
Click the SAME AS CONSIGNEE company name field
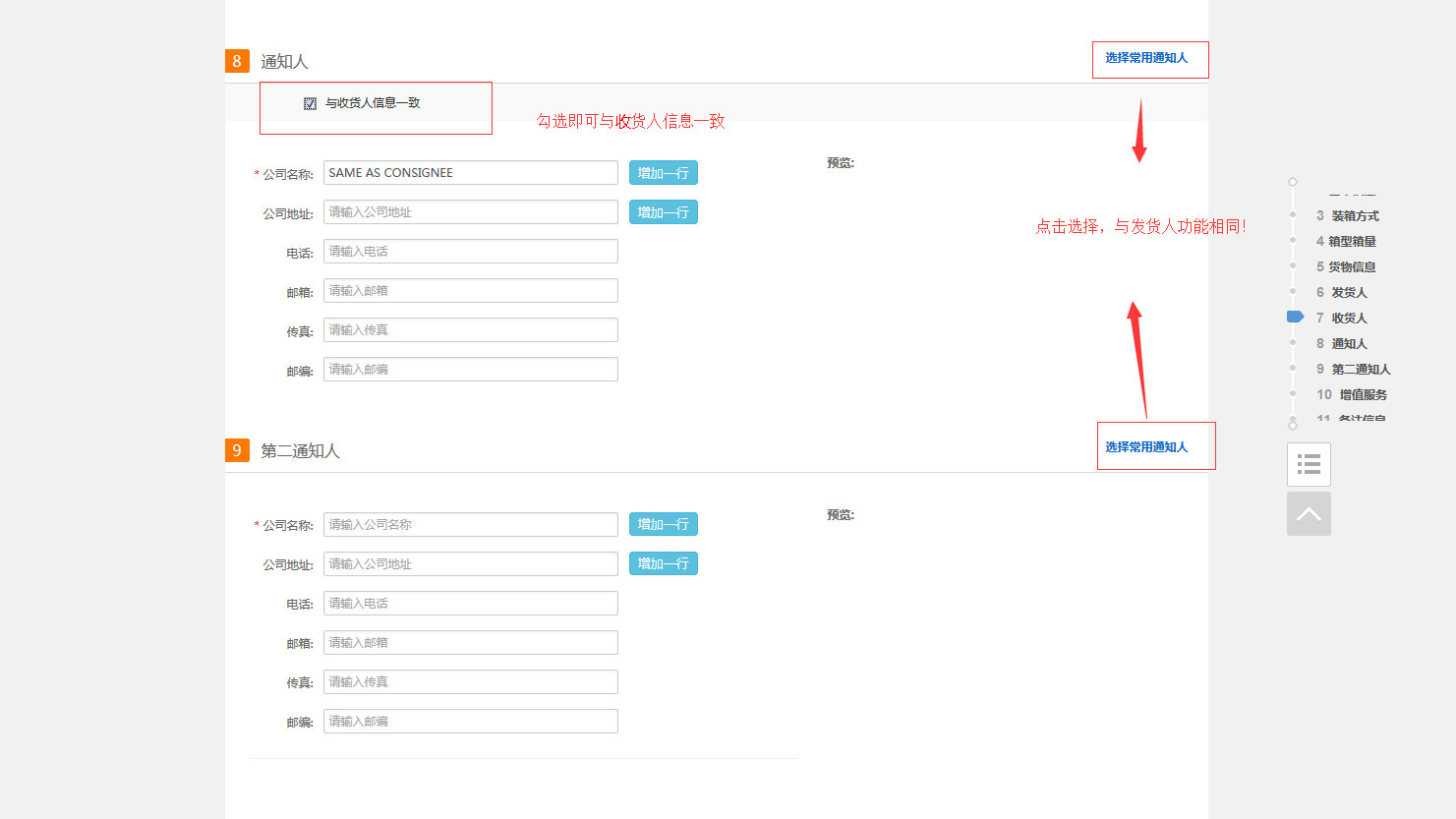(x=470, y=173)
